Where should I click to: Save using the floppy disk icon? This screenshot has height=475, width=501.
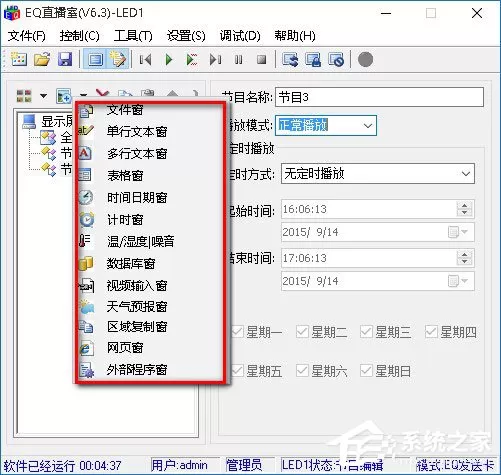(x=65, y=59)
